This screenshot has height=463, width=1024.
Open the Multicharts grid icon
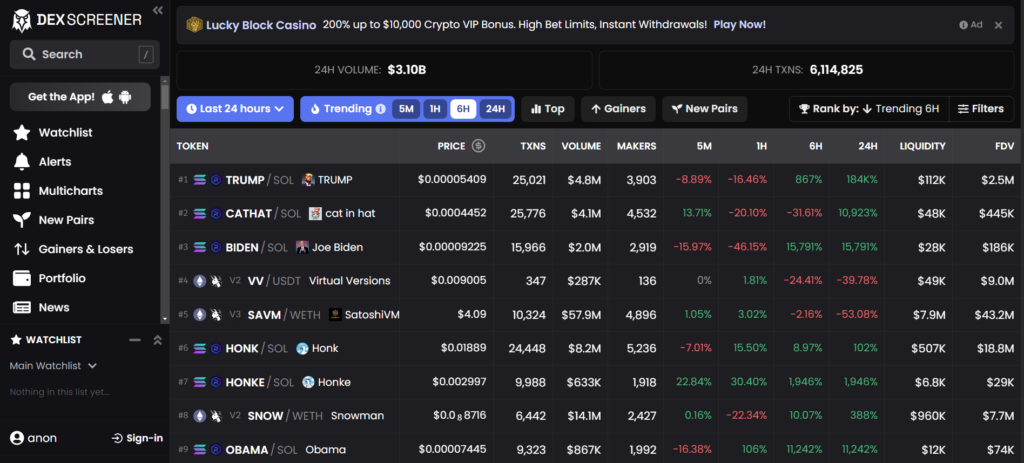22,191
